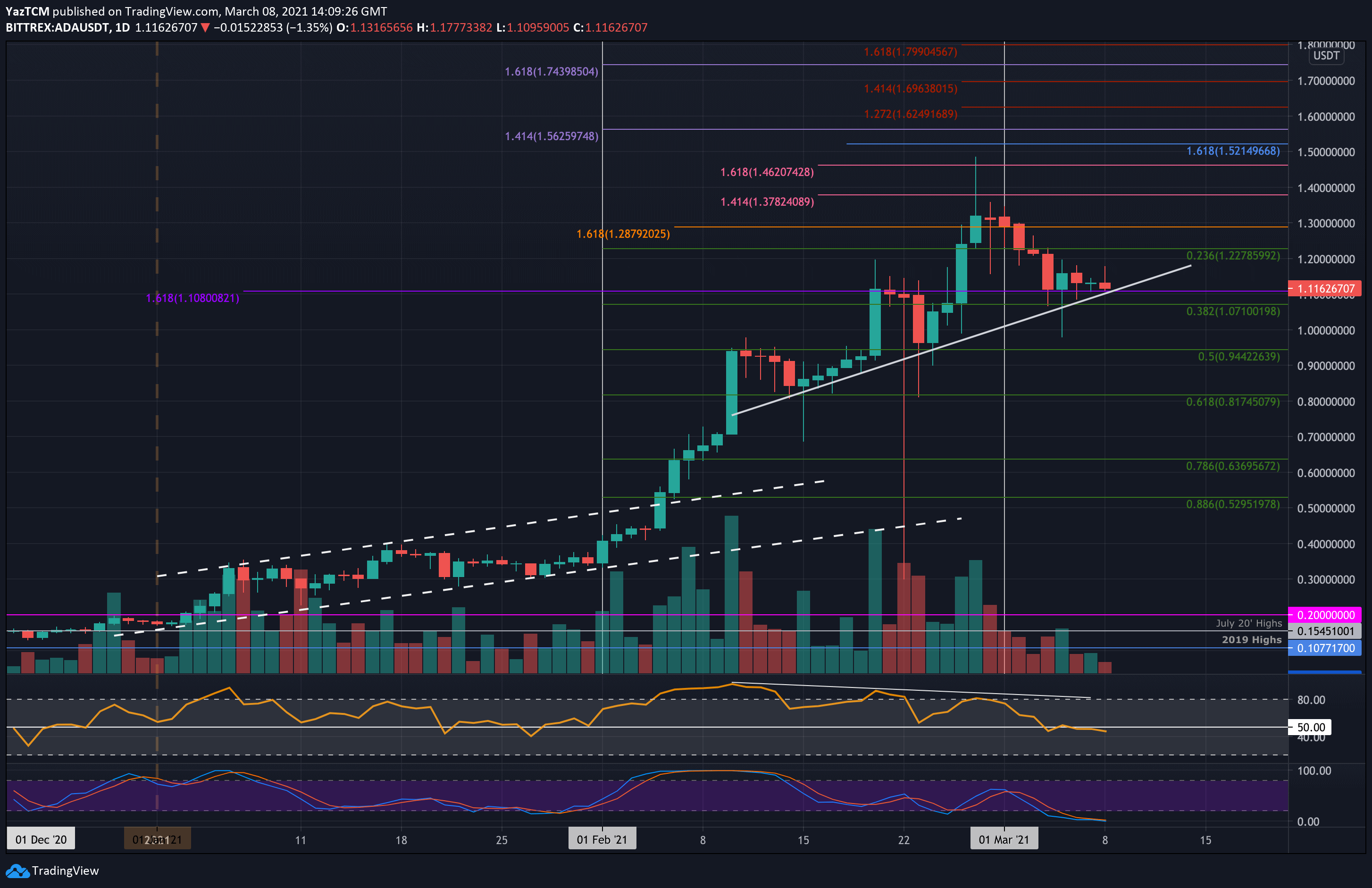This screenshot has height=888, width=1372.
Task: Click the blue 0.10771700 price label
Action: [x=1325, y=648]
